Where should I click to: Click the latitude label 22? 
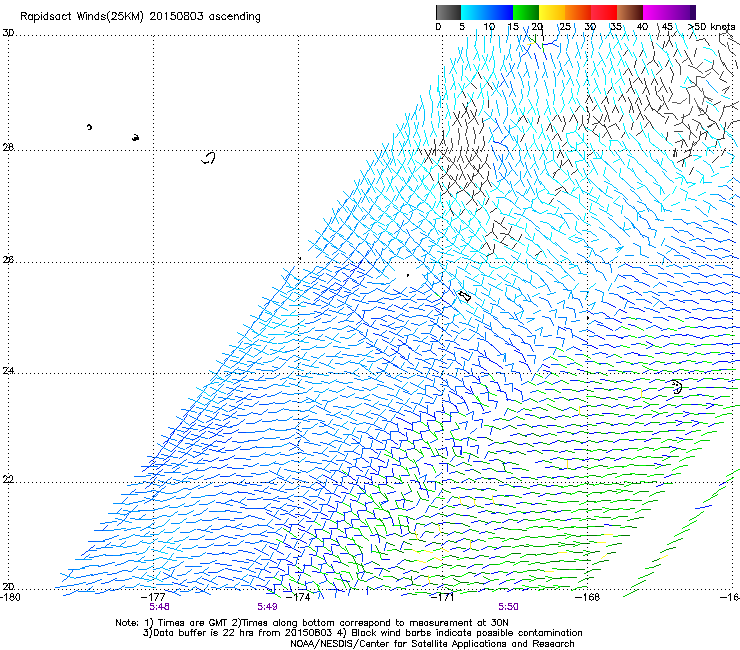click(x=8, y=480)
